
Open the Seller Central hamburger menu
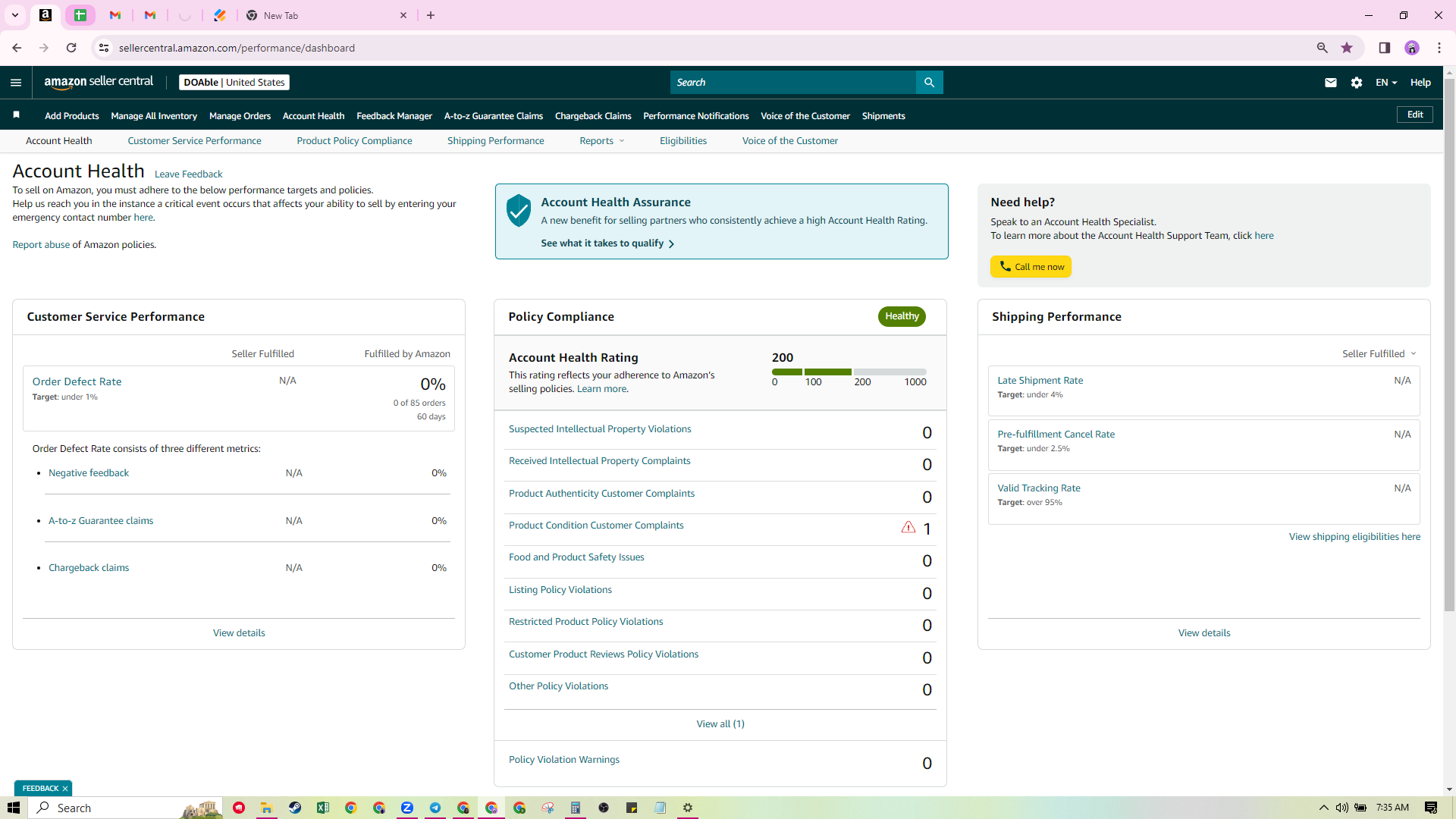tap(16, 83)
